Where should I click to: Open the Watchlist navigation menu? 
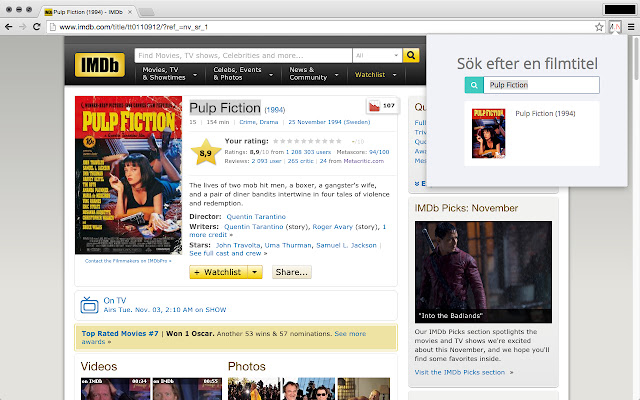[x=376, y=75]
